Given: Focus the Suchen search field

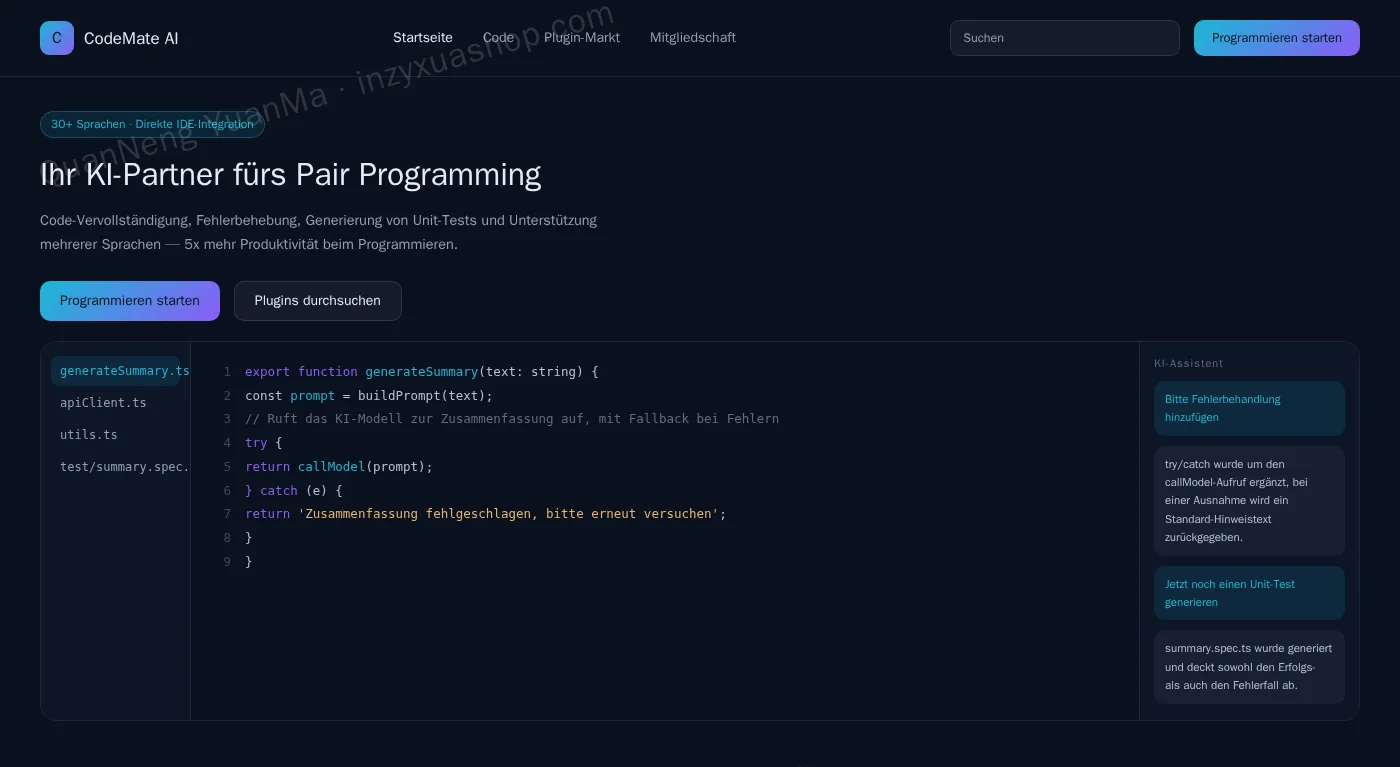Looking at the screenshot, I should 1065,38.
